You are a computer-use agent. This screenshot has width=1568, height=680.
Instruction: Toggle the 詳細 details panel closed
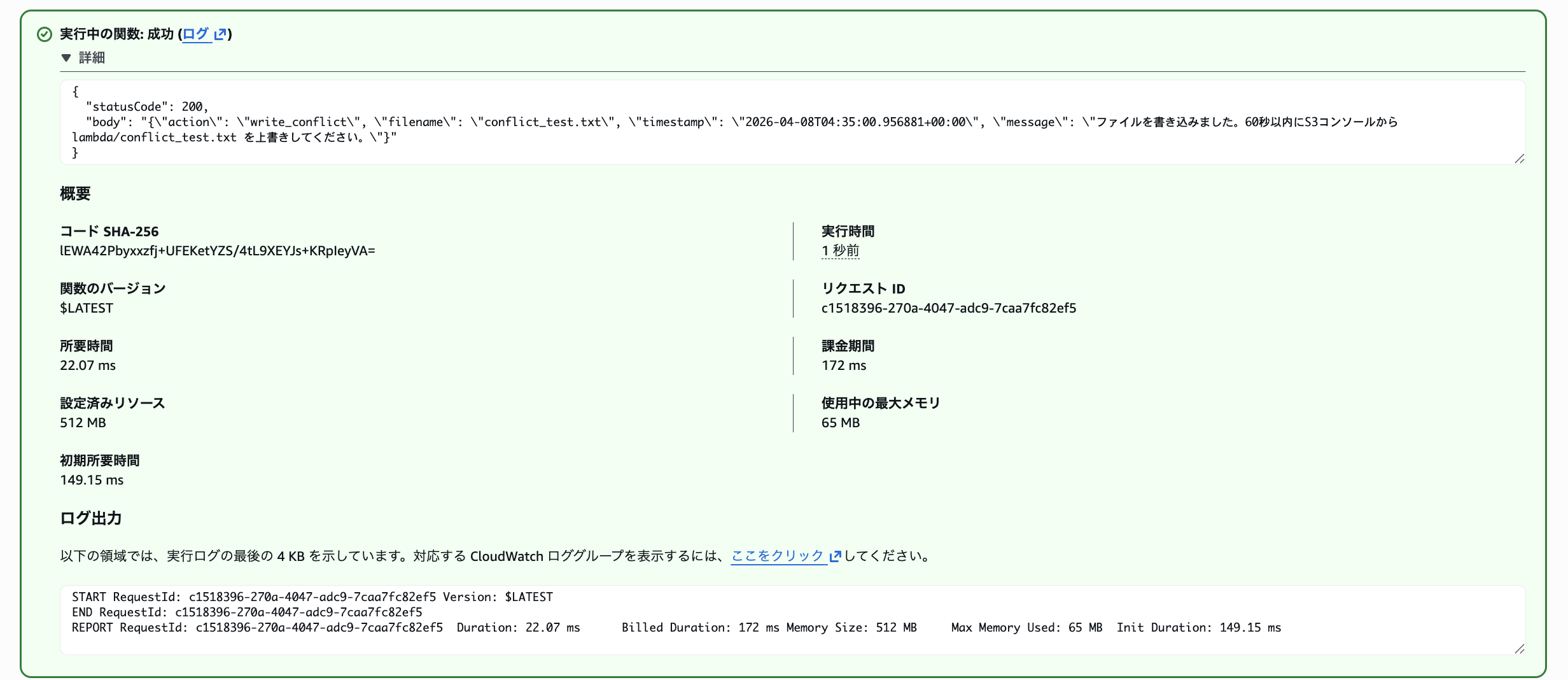[90, 57]
